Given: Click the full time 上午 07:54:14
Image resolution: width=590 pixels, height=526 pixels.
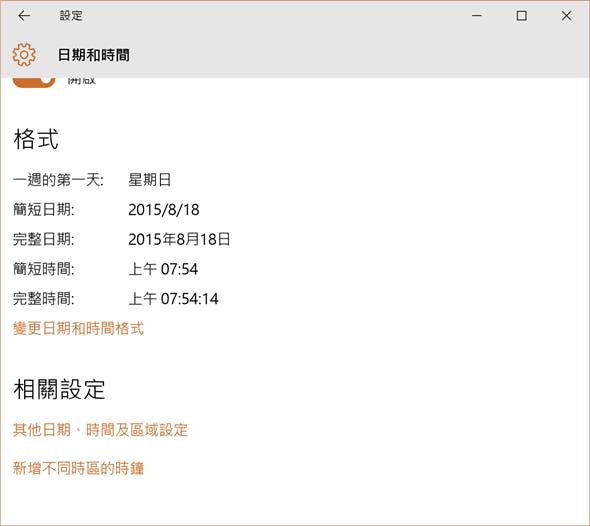Looking at the screenshot, I should coord(173,299).
